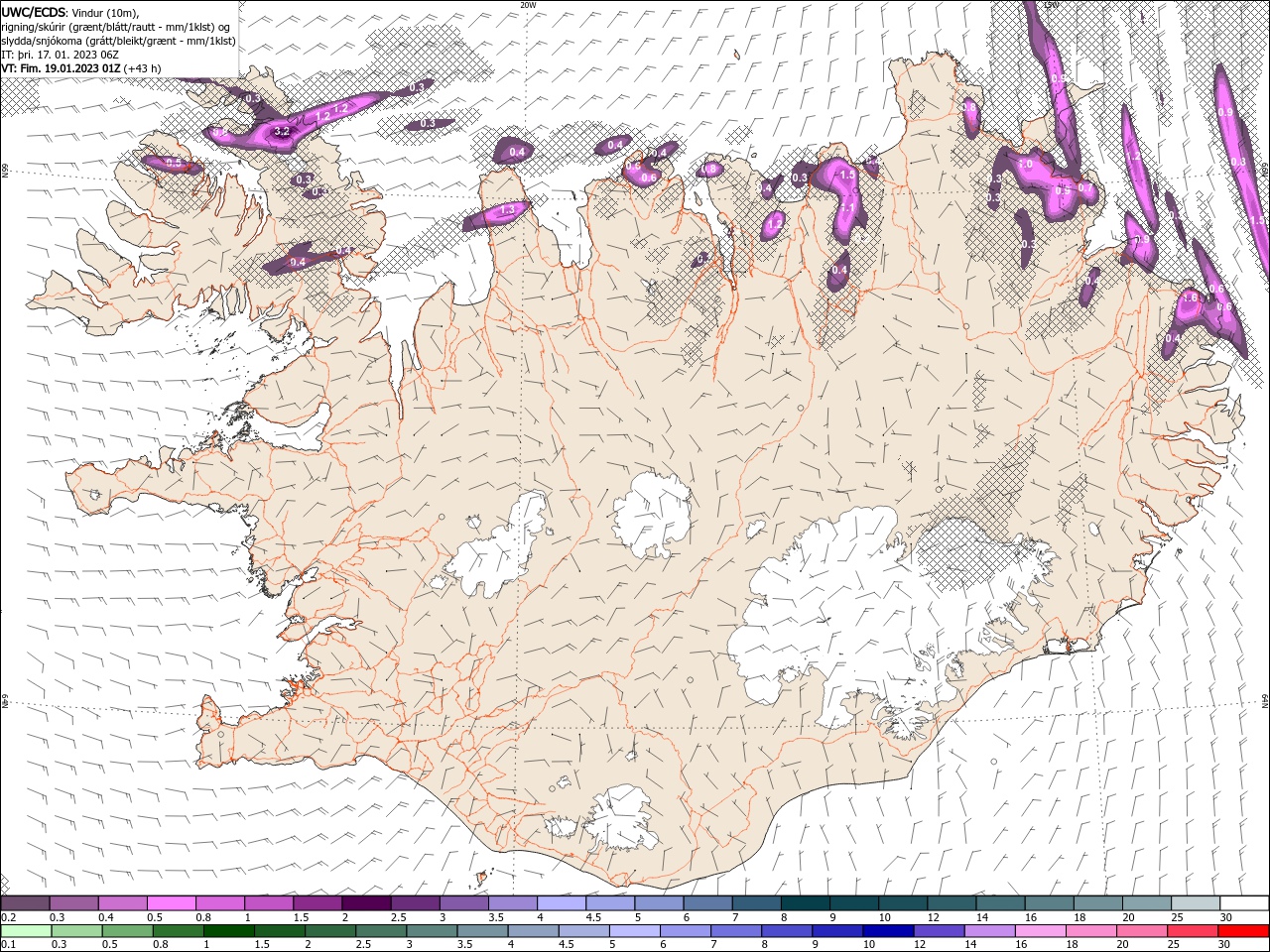This screenshot has height=952, width=1270.
Task: Click the Hofsjökull glacier white area in center
Action: (653, 514)
